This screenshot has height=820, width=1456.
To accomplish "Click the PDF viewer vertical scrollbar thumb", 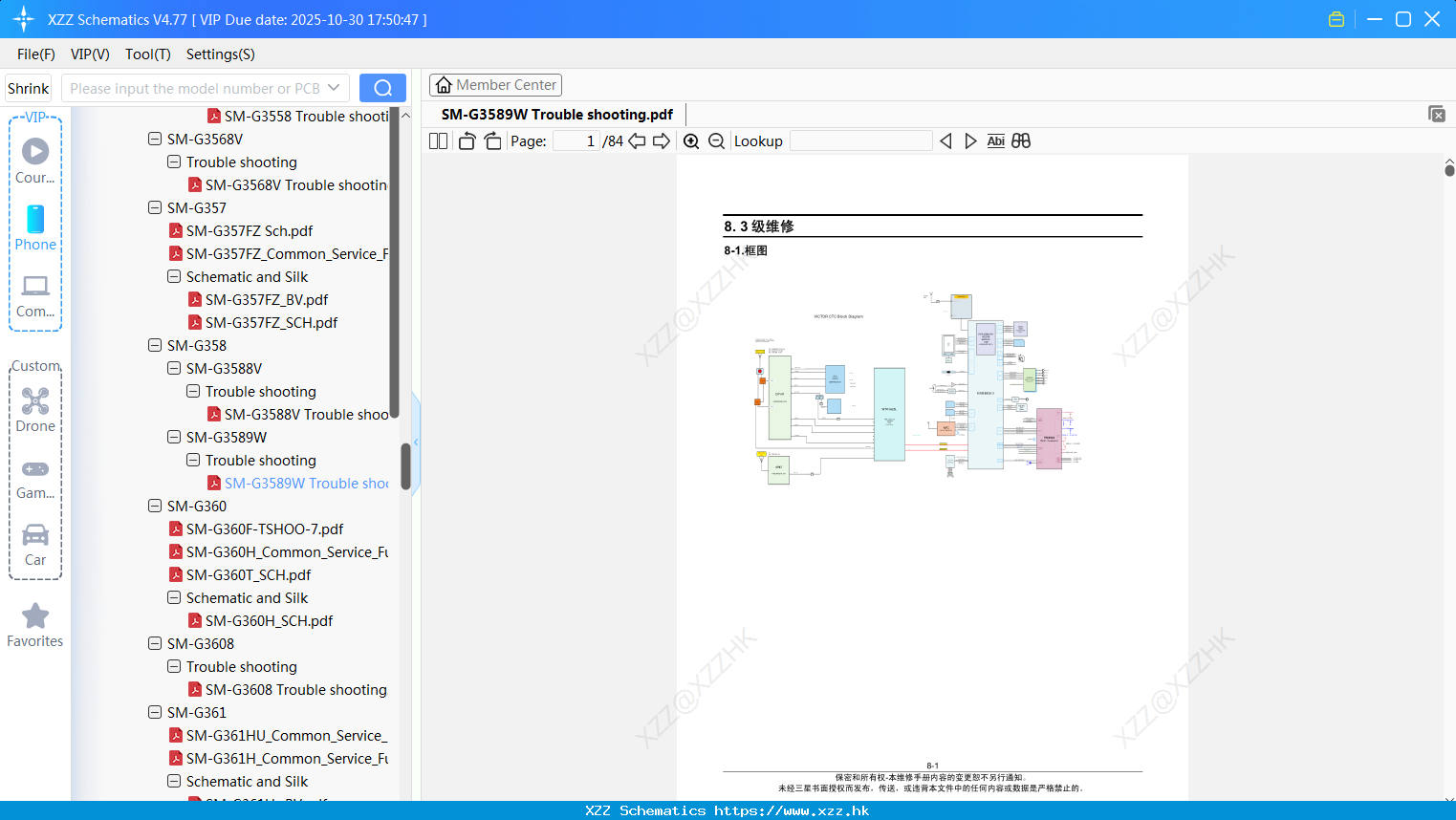I will click(1449, 170).
